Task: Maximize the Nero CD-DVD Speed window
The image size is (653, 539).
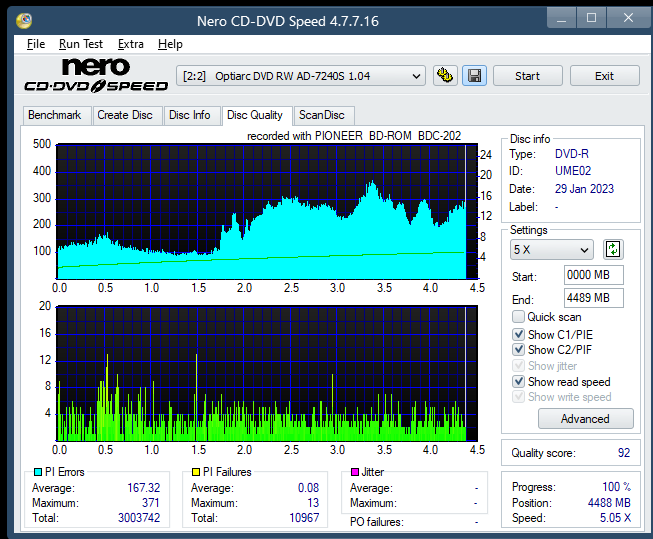Action: pos(591,18)
